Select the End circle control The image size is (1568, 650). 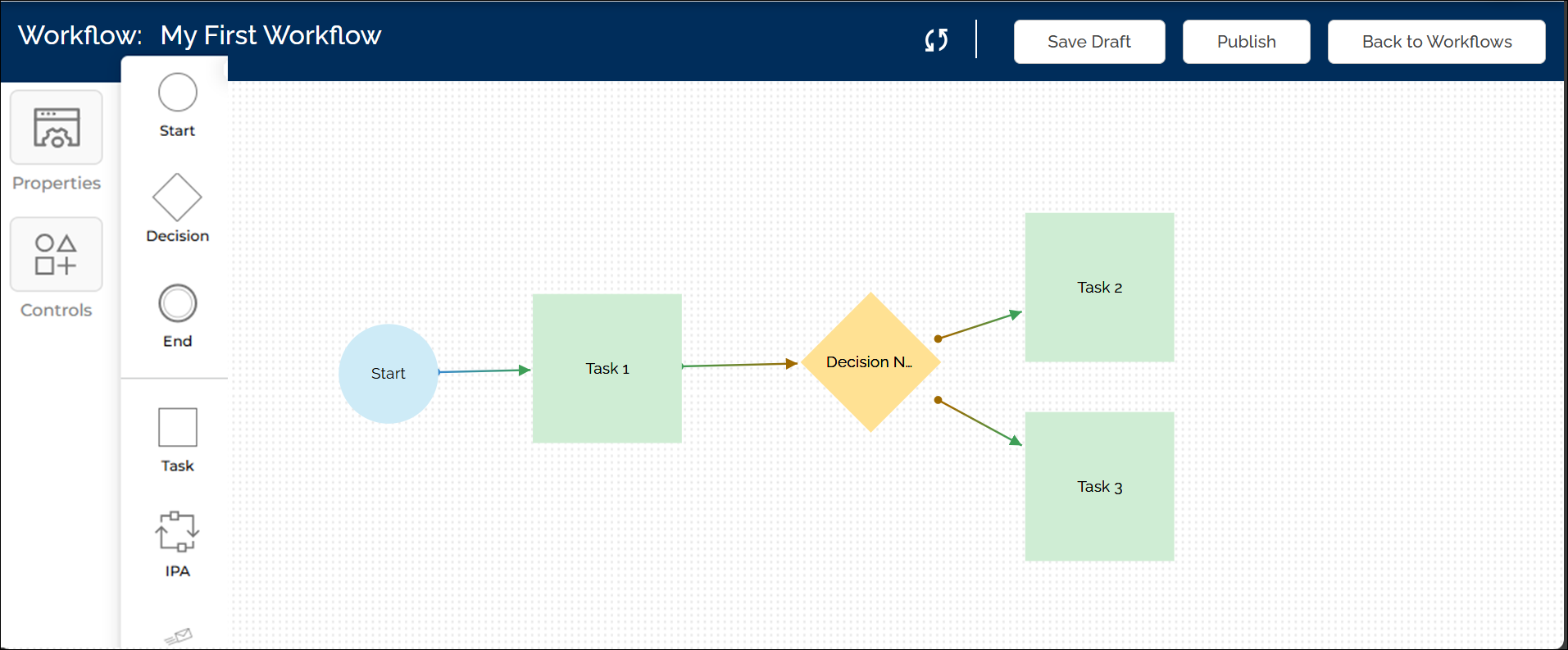(x=177, y=303)
